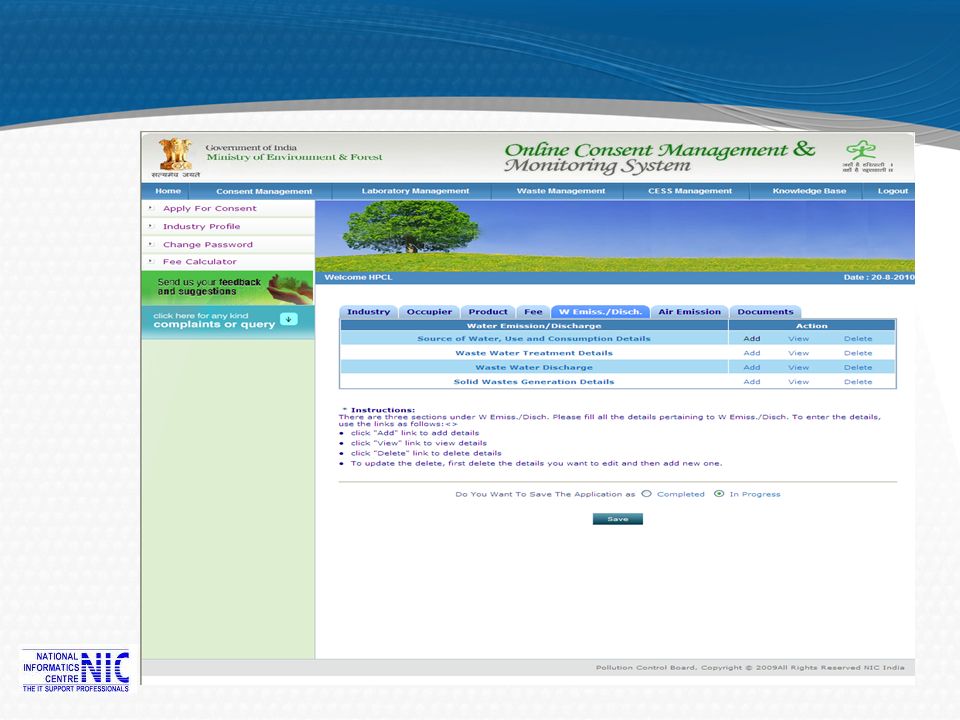This screenshot has height=720, width=960.
Task: Click Delete for Waste Water Discharge row
Action: [x=858, y=367]
